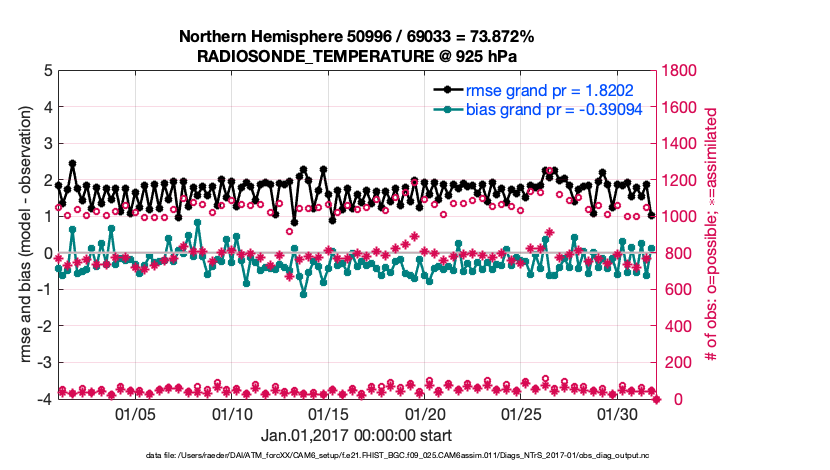The image size is (830, 470).
Task: Click the lowest teal bias data point
Action: 304,293
